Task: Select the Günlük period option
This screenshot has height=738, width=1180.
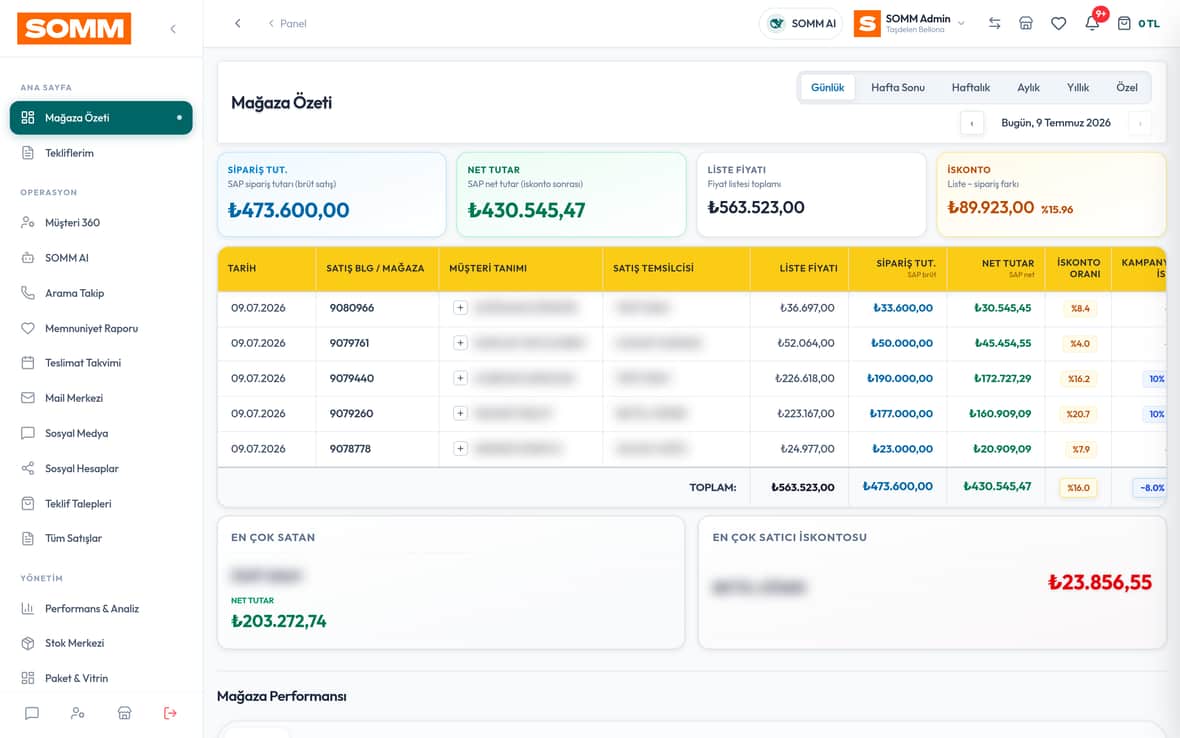Action: pos(827,87)
